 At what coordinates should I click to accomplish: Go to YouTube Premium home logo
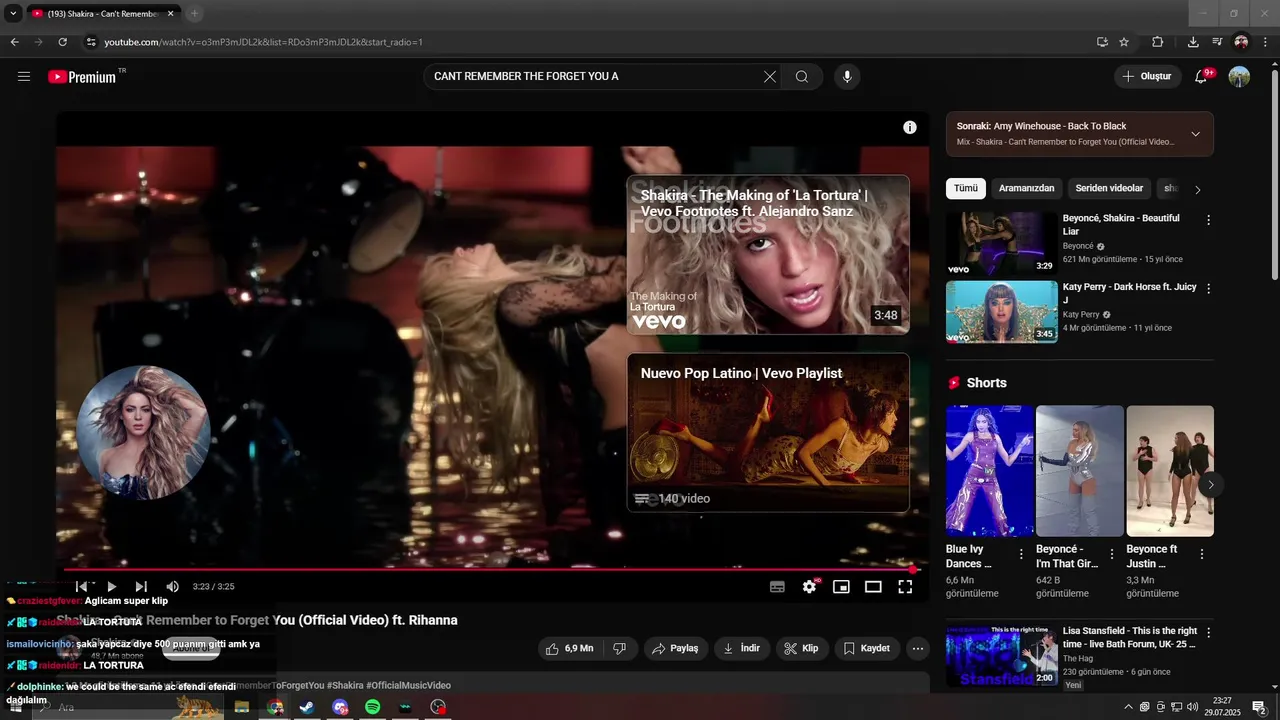(82, 77)
